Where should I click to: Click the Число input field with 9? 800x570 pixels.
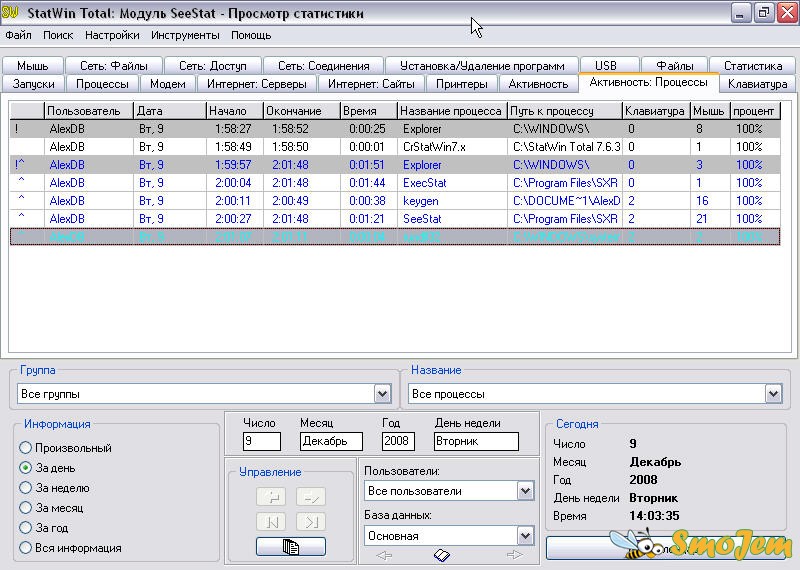click(x=262, y=441)
